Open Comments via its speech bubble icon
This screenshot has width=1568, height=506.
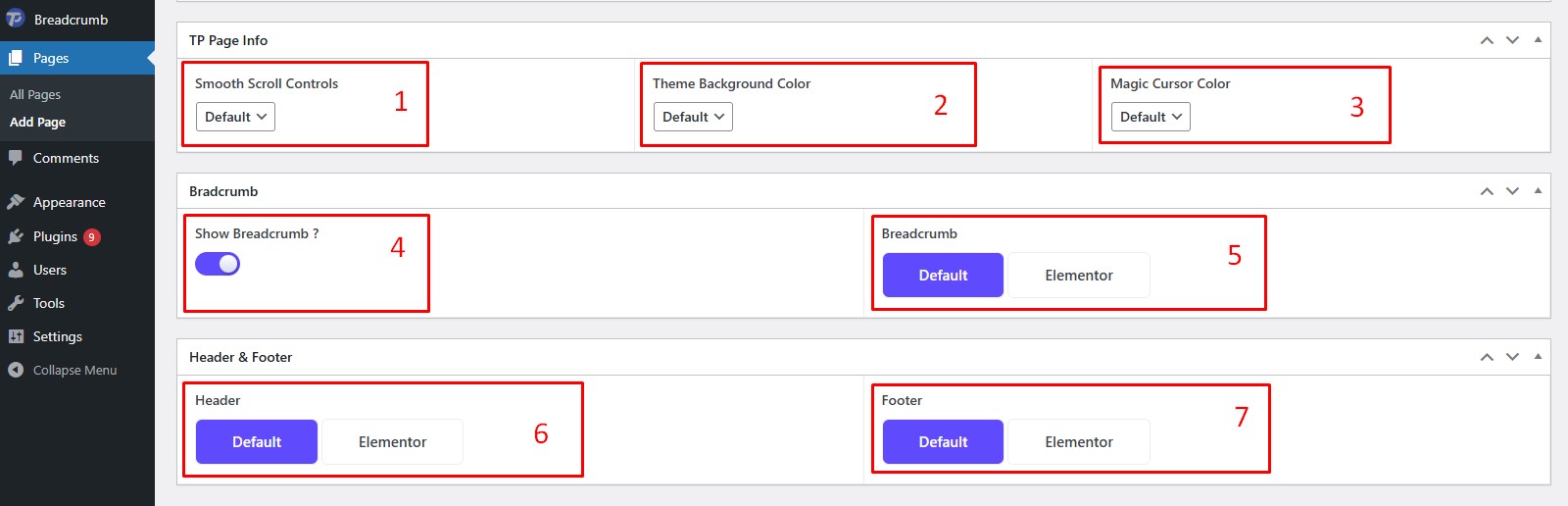16,158
